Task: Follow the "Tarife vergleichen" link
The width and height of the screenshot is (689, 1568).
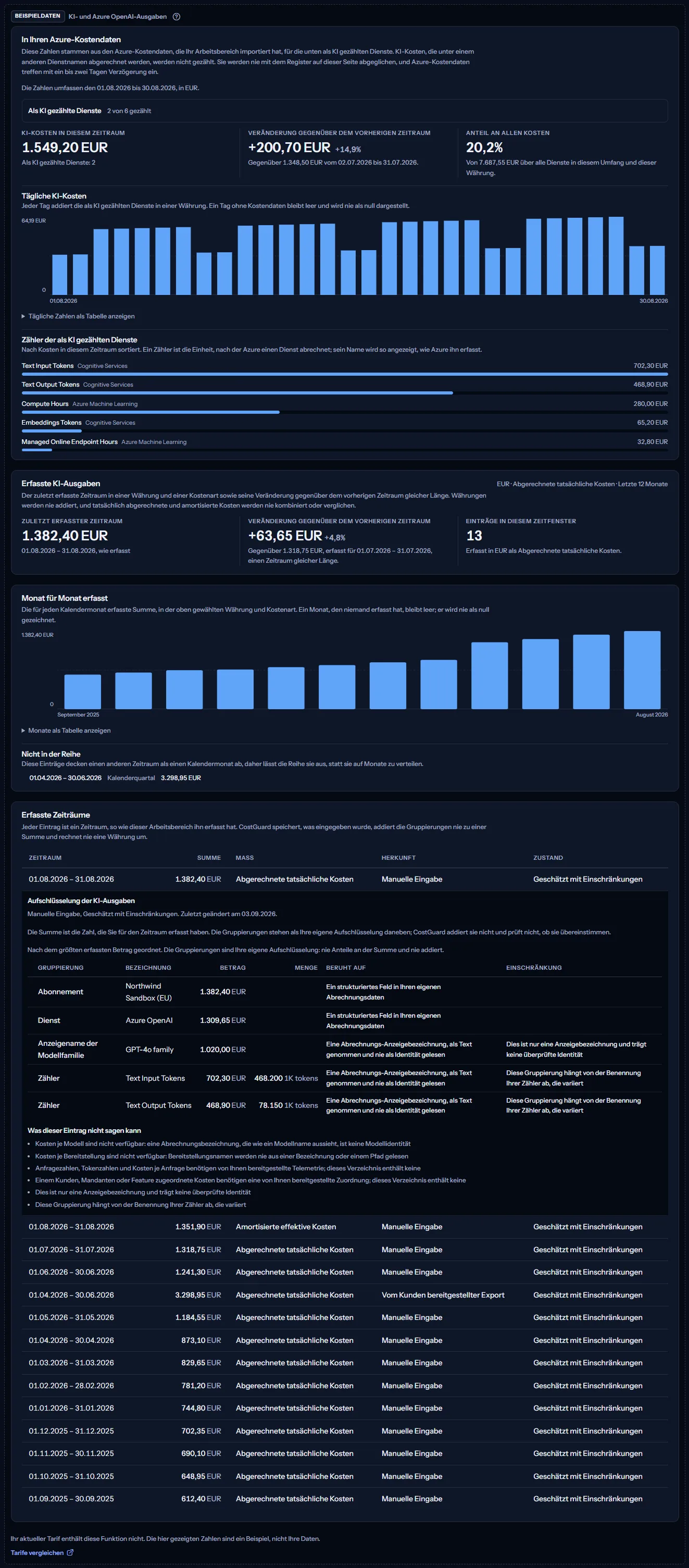Action: click(42, 1552)
